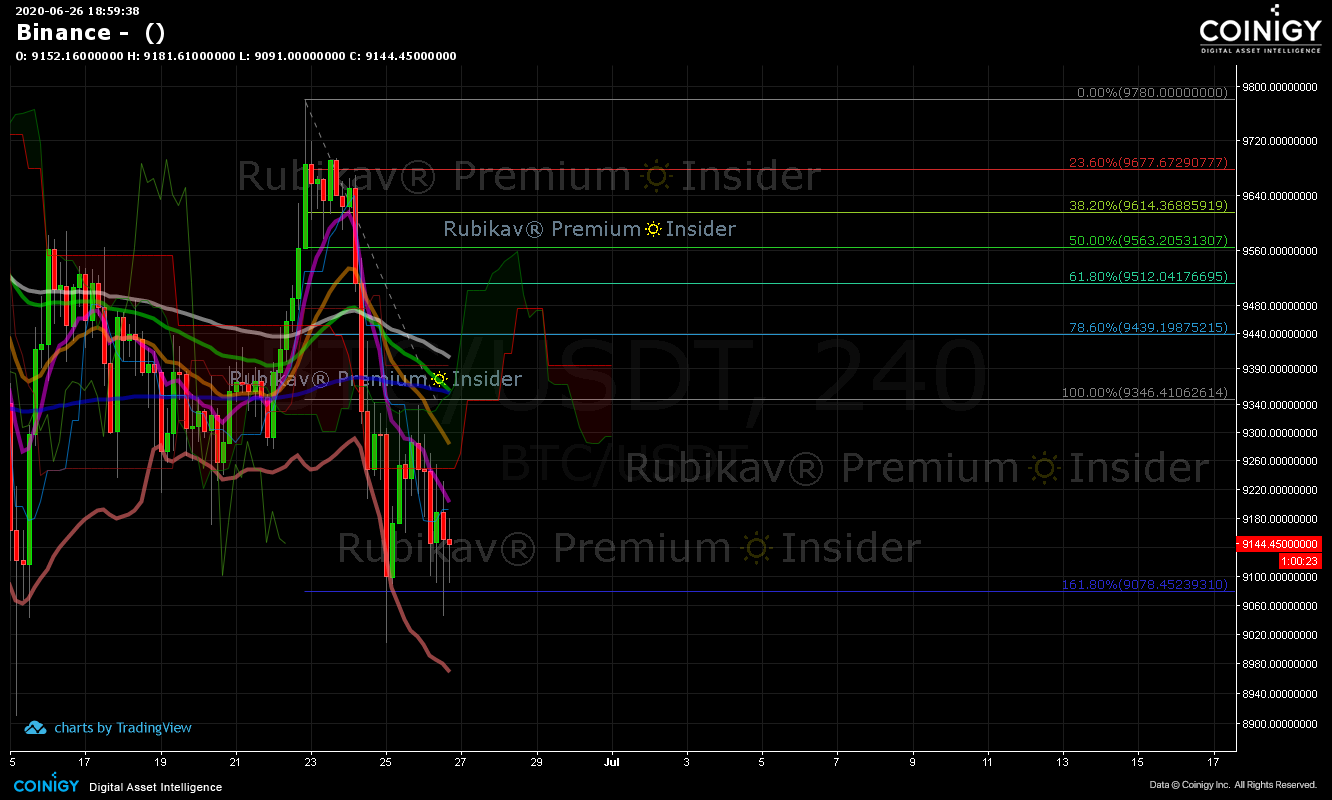Click the 8980.00000000 price axis label
This screenshot has height=800, width=1332.
click(x=1281, y=664)
